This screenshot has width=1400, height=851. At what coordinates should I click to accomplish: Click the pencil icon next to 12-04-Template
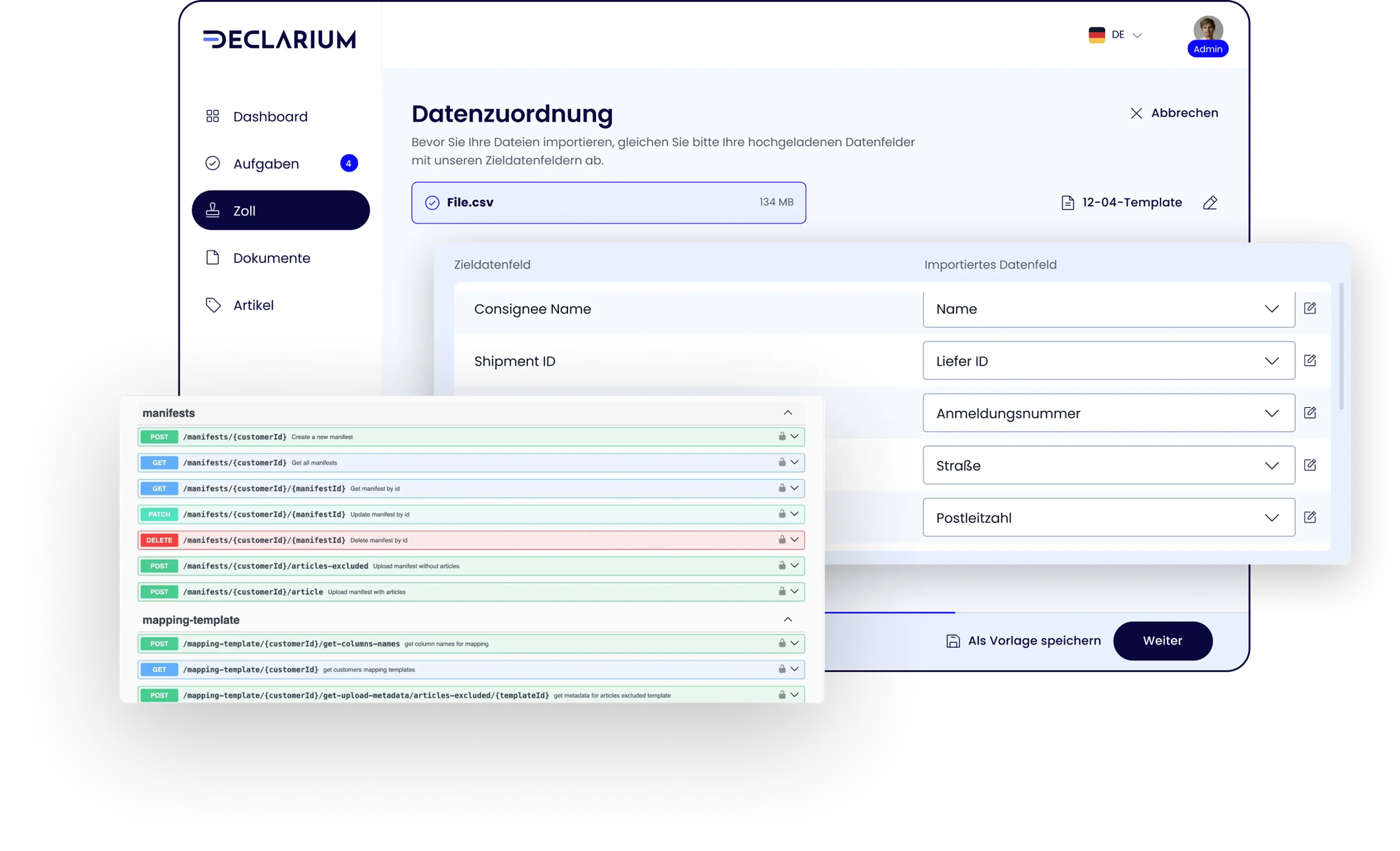pos(1210,203)
